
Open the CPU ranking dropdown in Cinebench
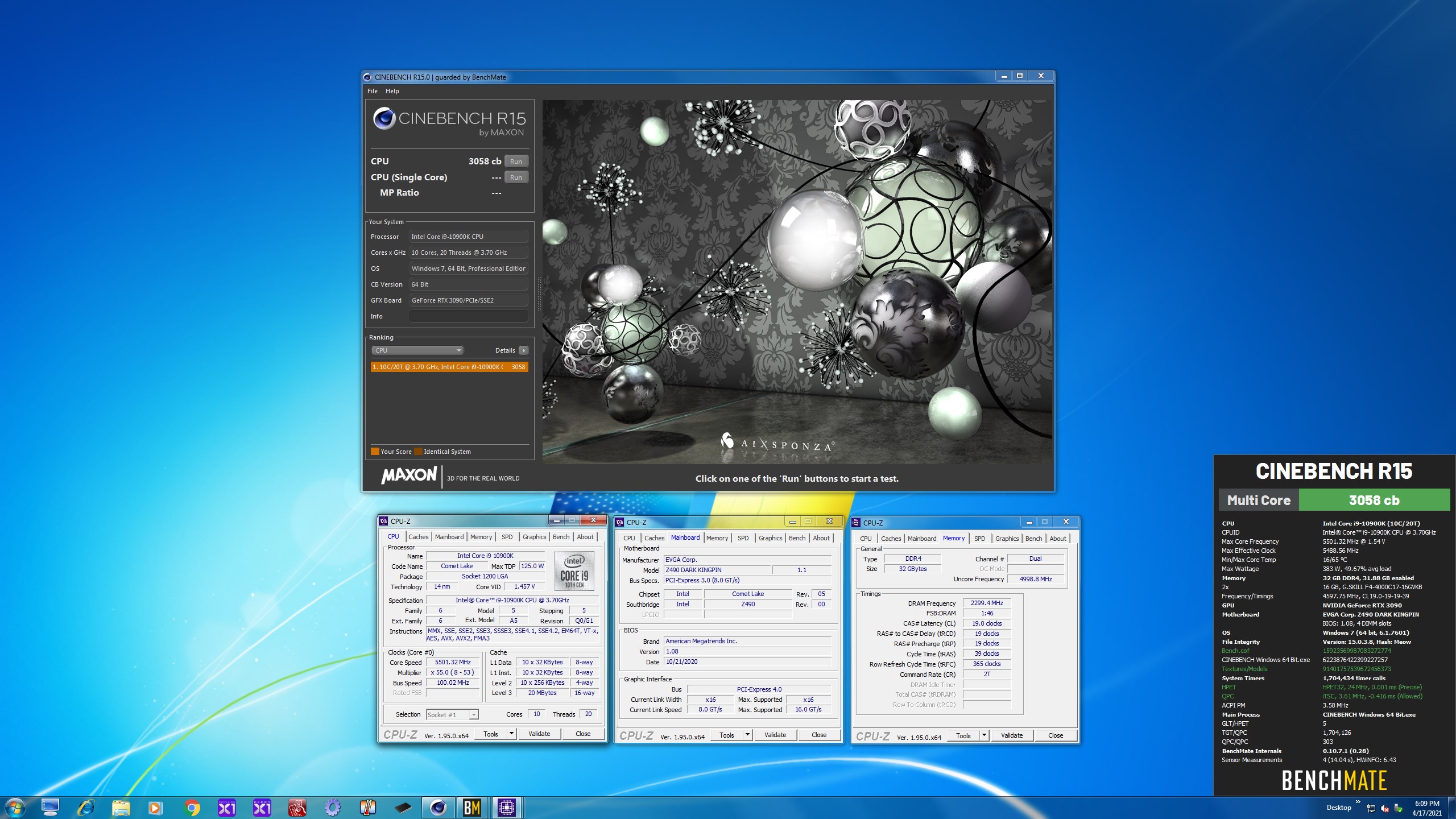click(x=417, y=350)
